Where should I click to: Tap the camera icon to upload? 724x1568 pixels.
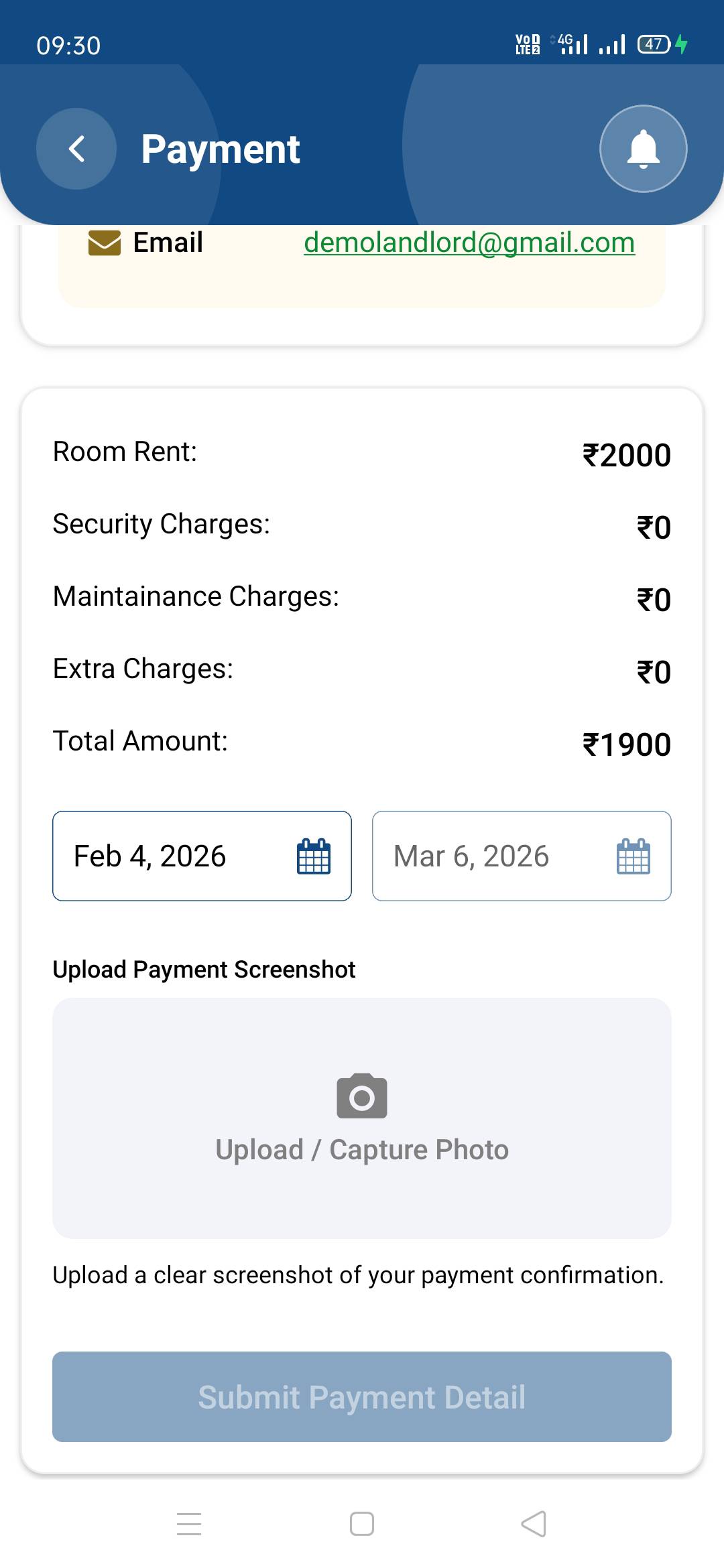pyautogui.click(x=362, y=1096)
